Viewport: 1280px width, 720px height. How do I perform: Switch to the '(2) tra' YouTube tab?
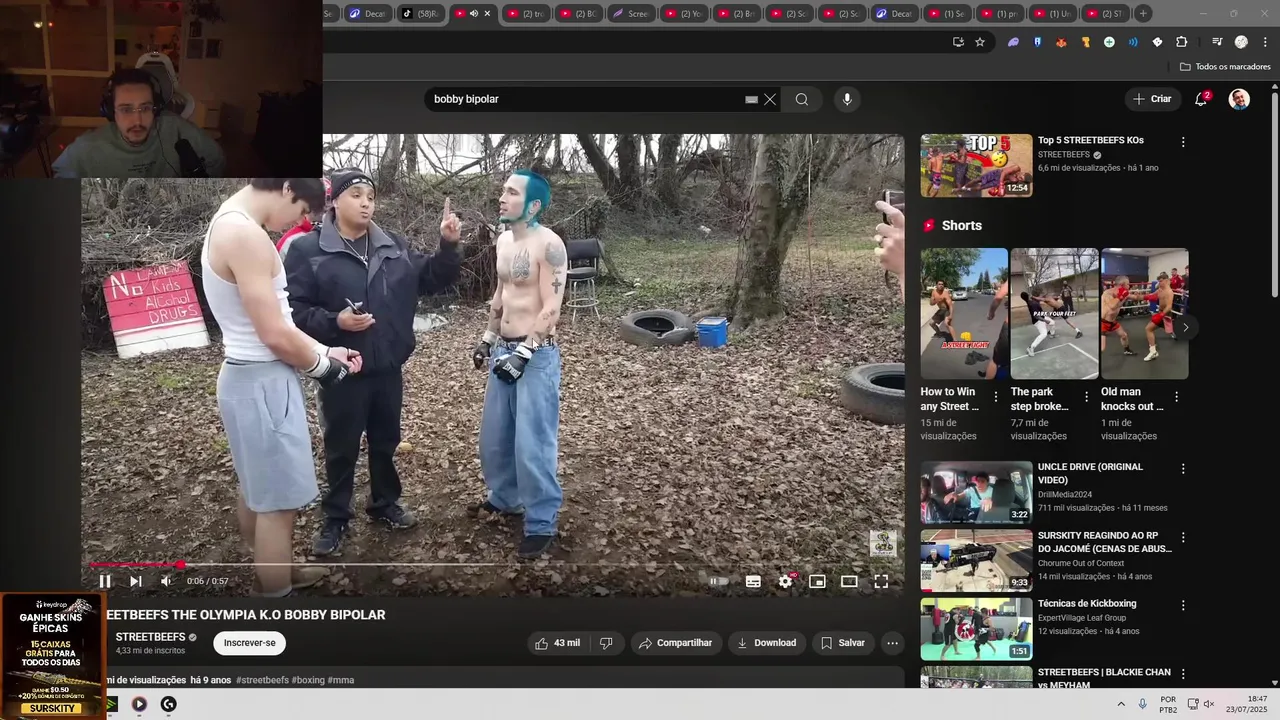(525, 13)
